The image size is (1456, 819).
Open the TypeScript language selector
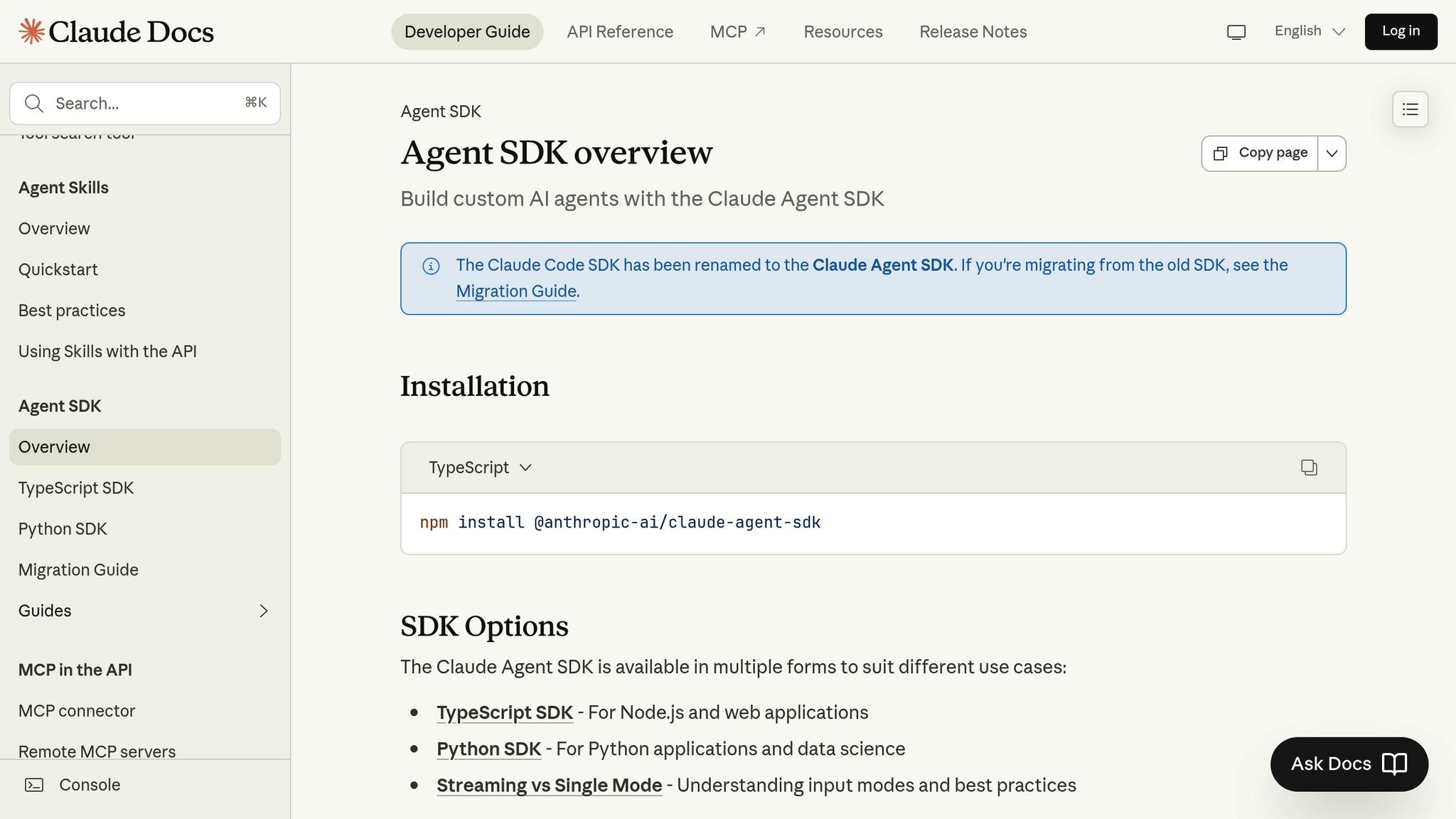pyautogui.click(x=480, y=468)
